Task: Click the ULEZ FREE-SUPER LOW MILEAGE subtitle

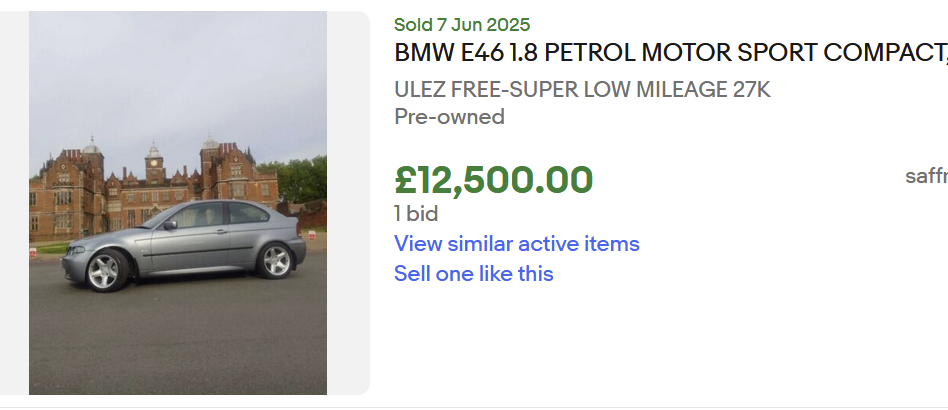Action: coord(582,90)
